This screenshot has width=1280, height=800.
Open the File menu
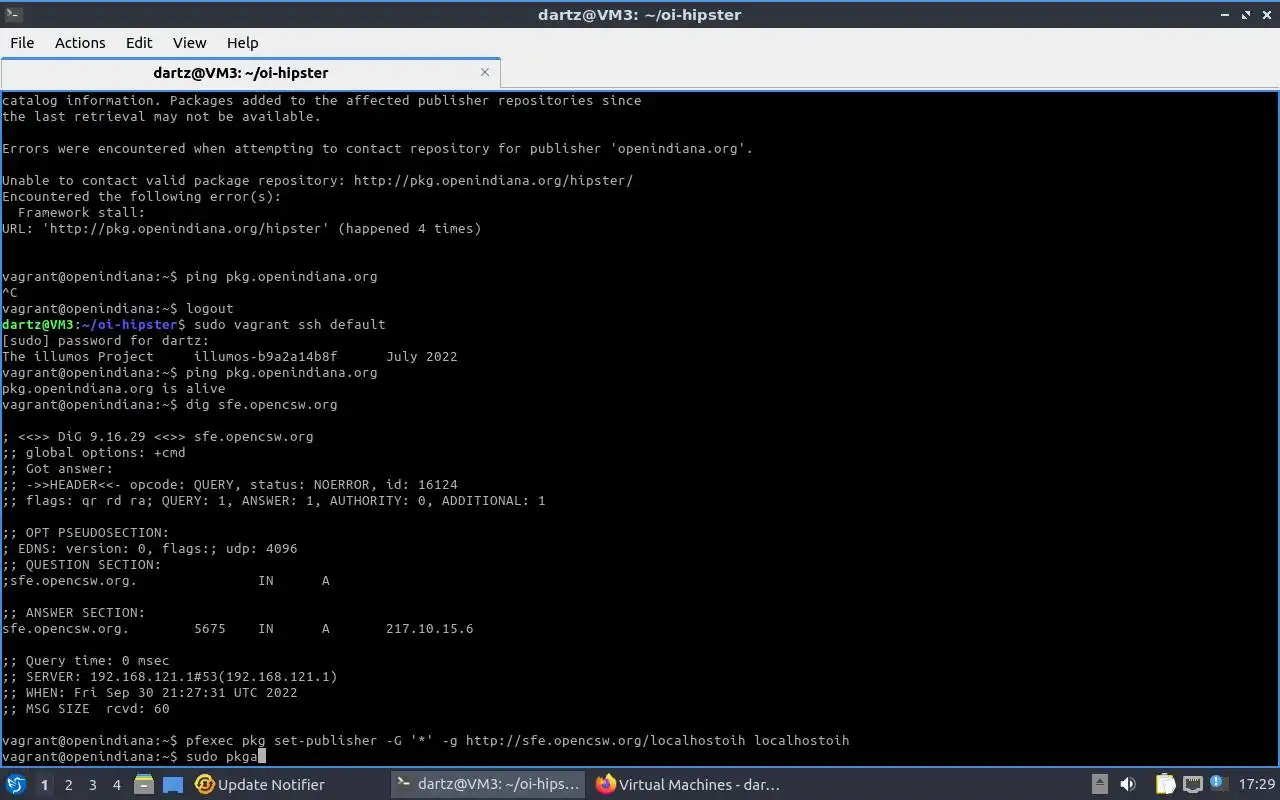[22, 43]
